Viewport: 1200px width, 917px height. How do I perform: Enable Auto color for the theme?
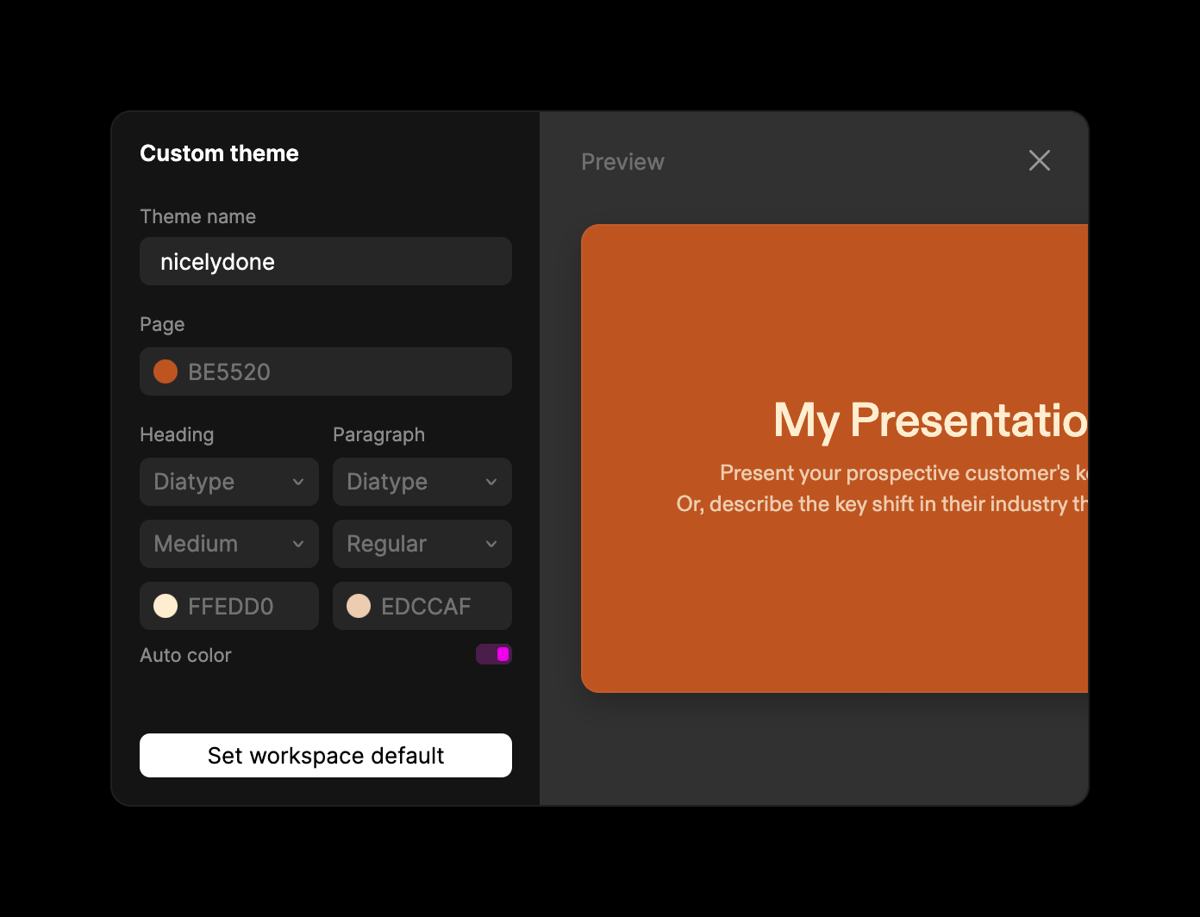click(x=493, y=654)
